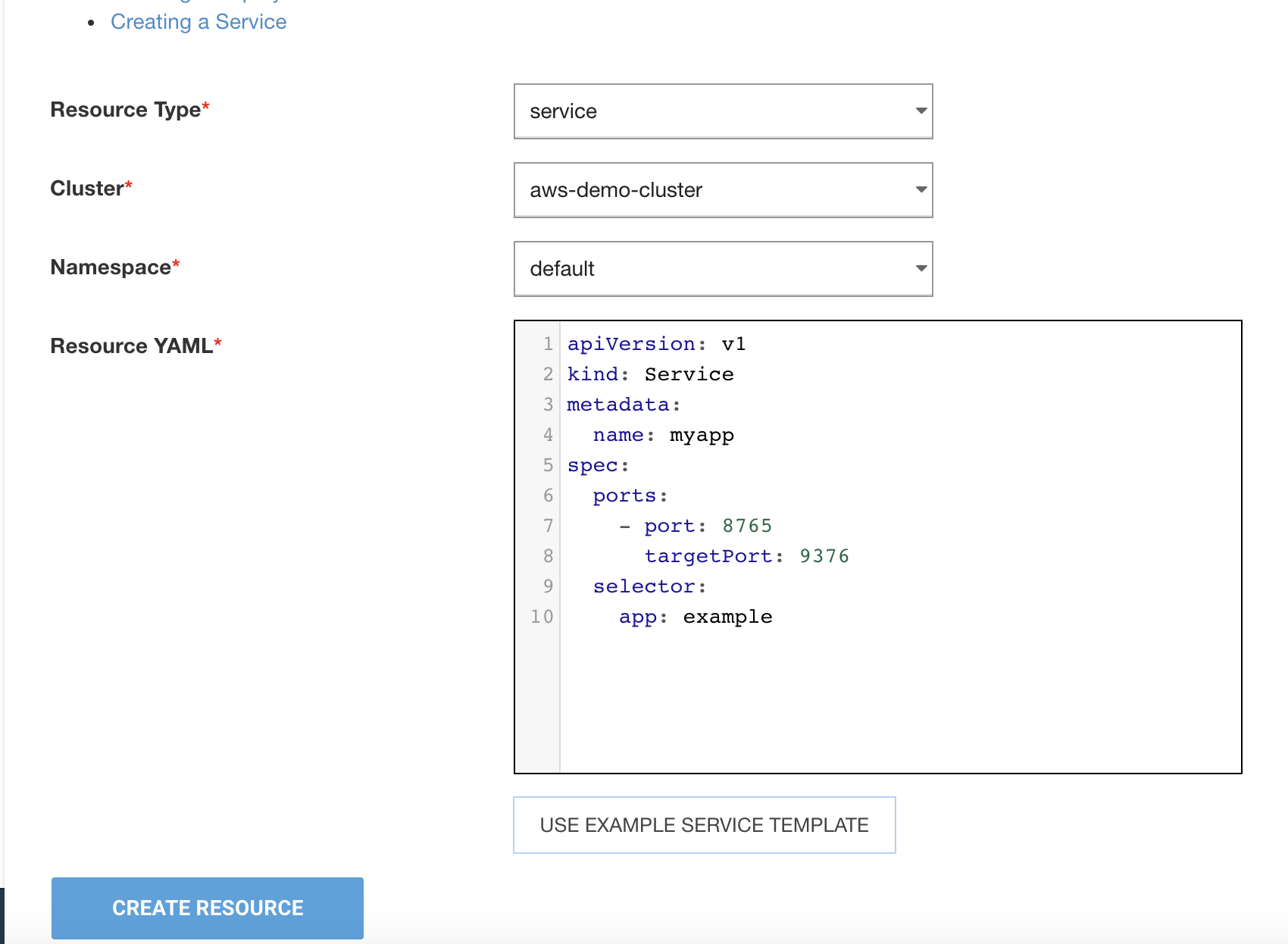
Task: Click Use Example Service Template button
Action: [704, 825]
